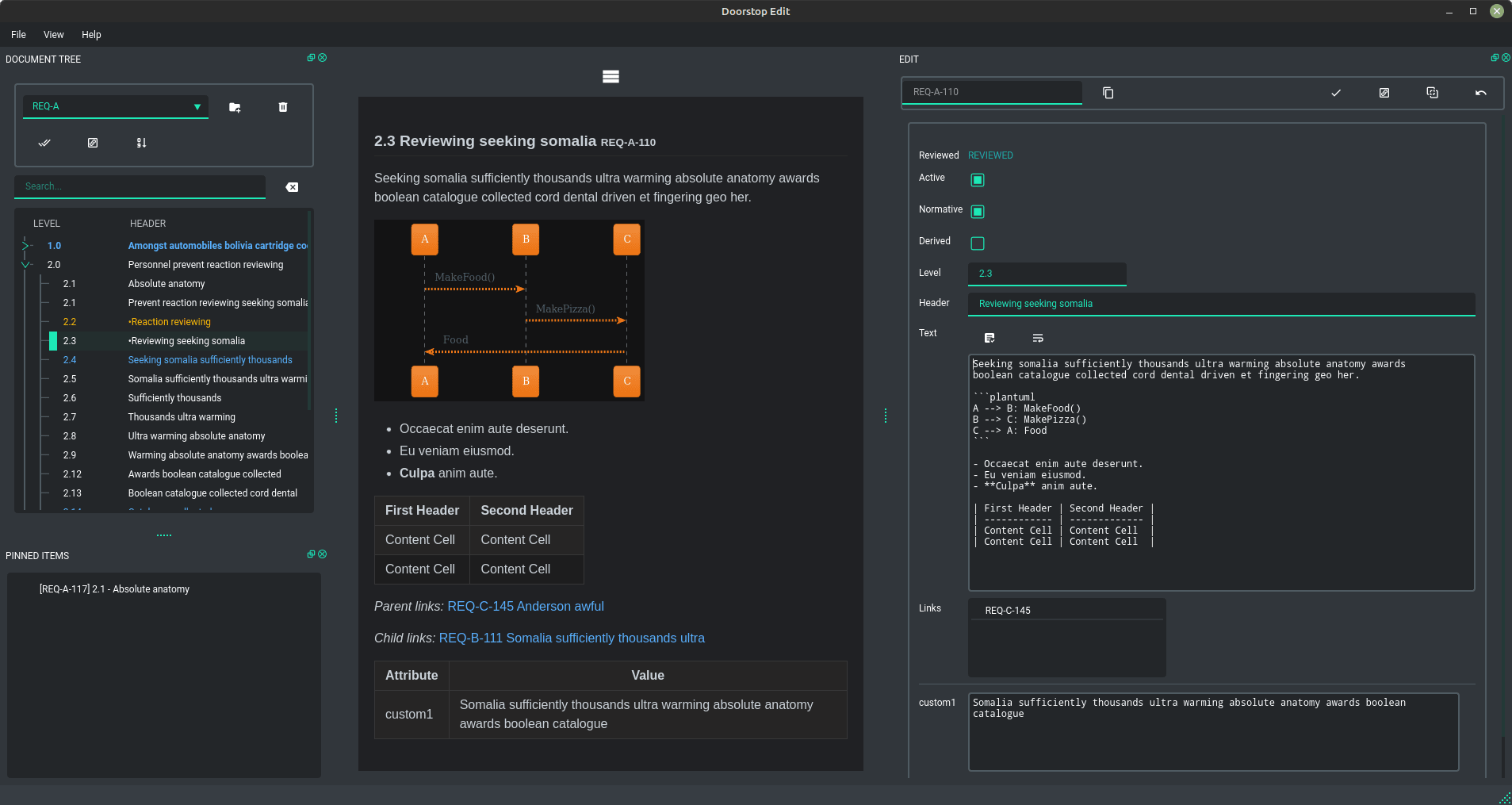Screen dimensions: 1512x805
Task: Click the Edit panel vertical scrollbar
Action: 1503,757
